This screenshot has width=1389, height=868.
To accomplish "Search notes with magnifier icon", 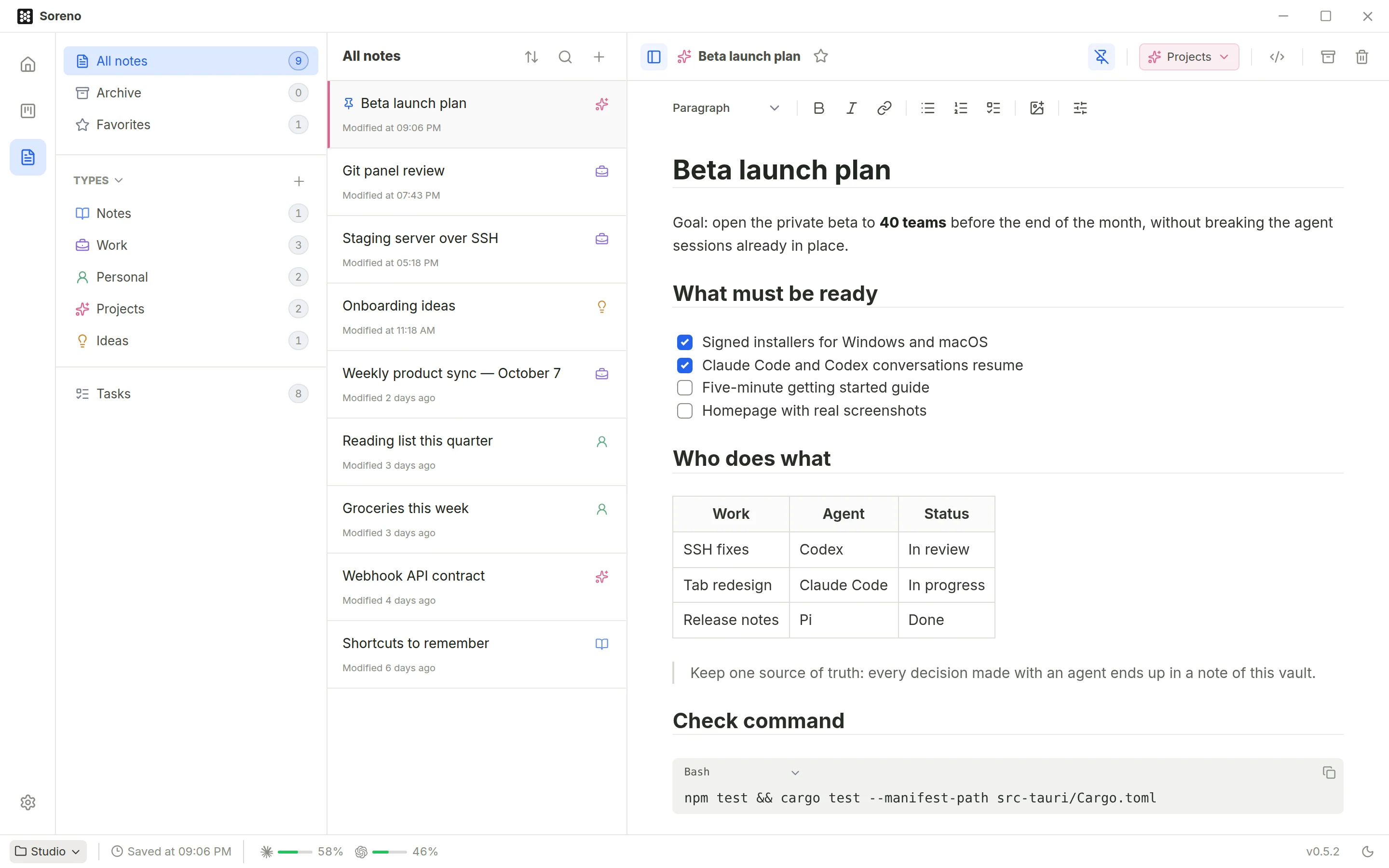I will pyautogui.click(x=565, y=57).
